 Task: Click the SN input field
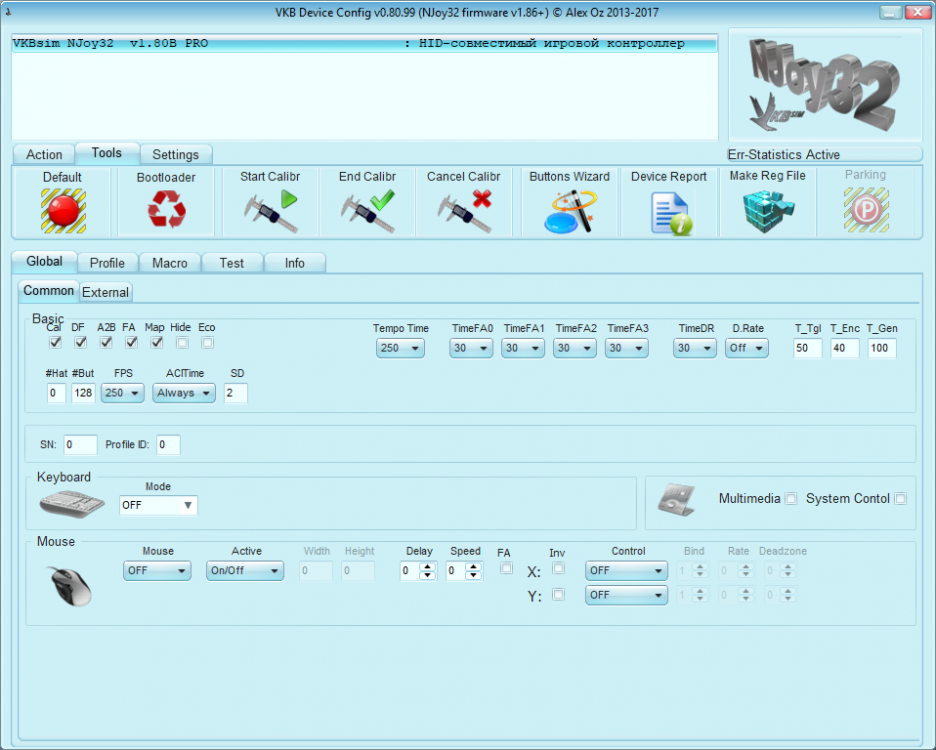[x=80, y=445]
